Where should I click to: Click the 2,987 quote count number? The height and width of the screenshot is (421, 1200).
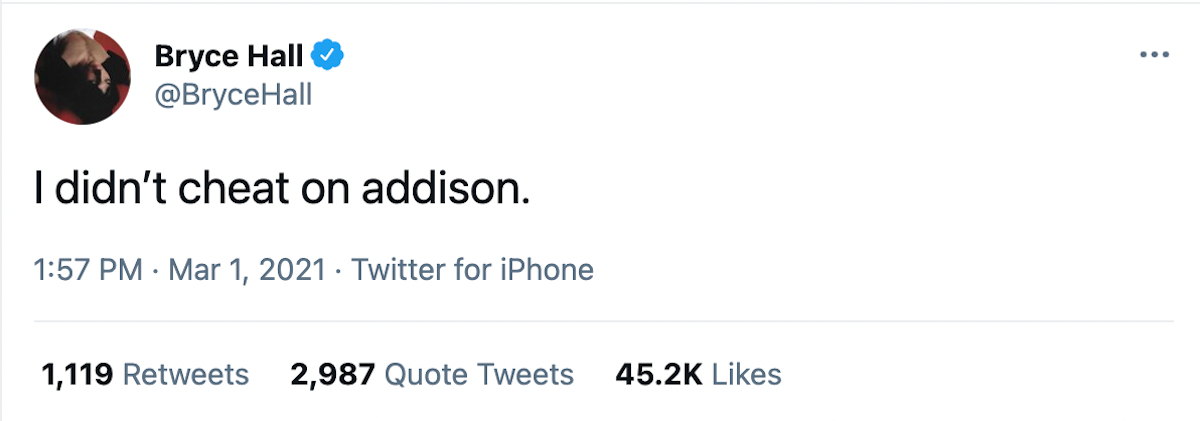pos(333,375)
